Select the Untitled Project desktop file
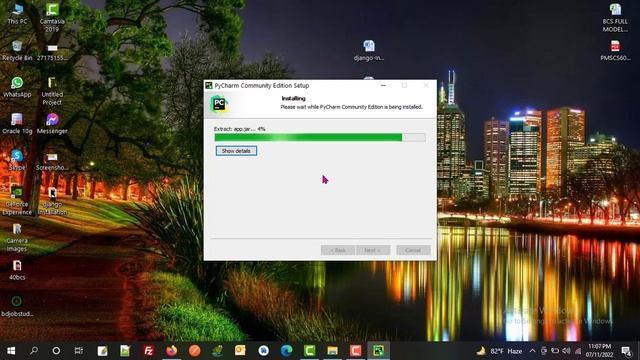Screen dimensions: 640x360 [52, 91]
